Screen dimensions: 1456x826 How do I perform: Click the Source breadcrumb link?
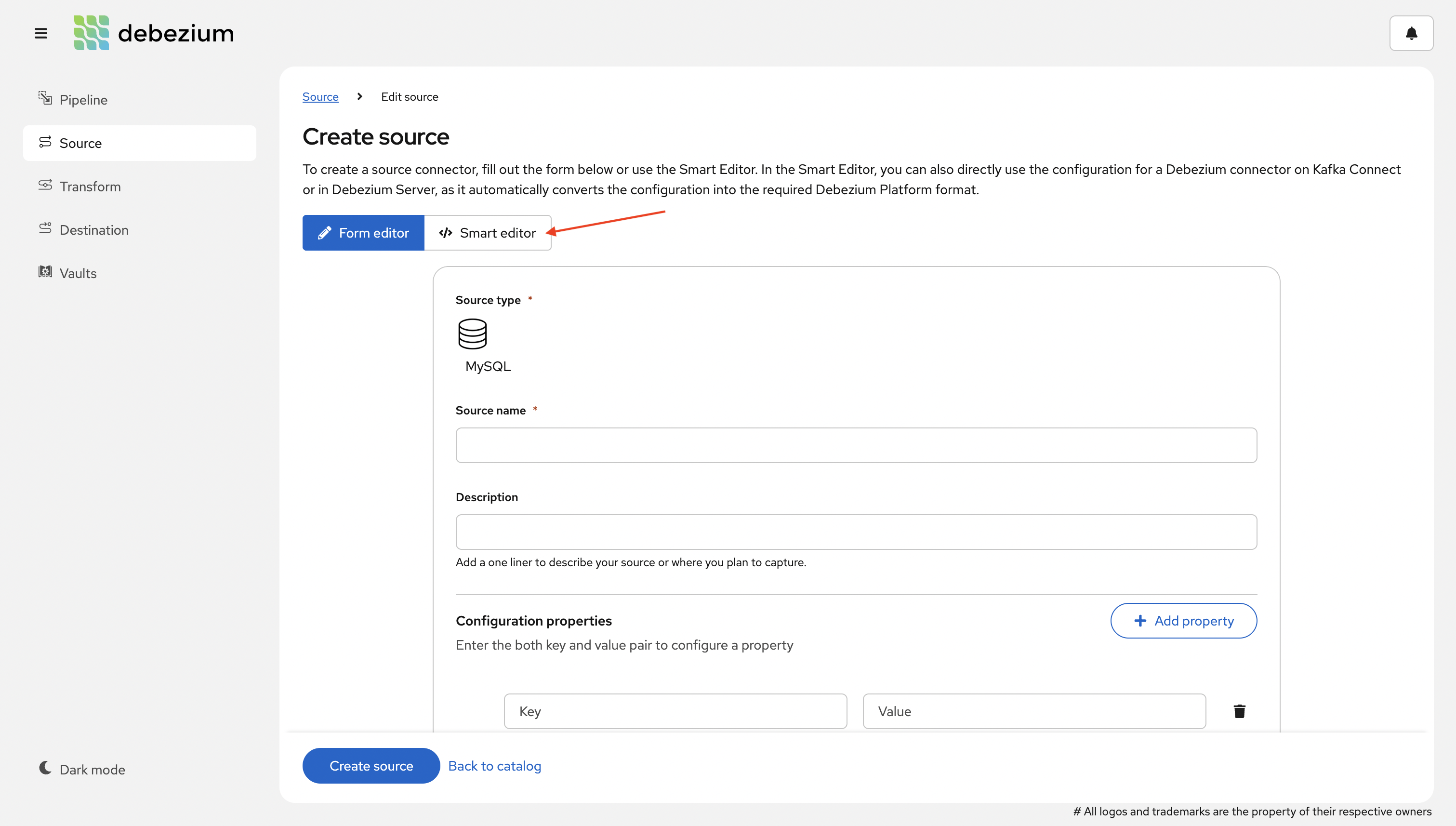pyautogui.click(x=320, y=97)
